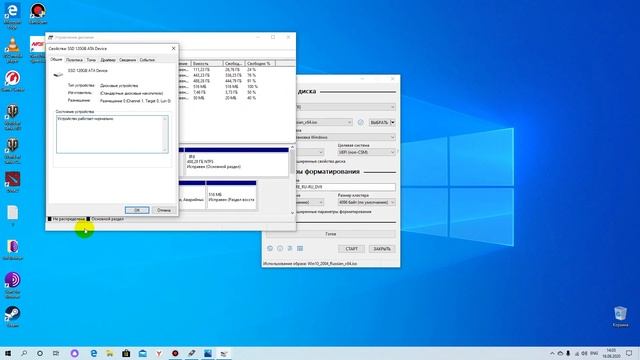
Task: Show hidden tray icons chevron
Action: pos(552,353)
